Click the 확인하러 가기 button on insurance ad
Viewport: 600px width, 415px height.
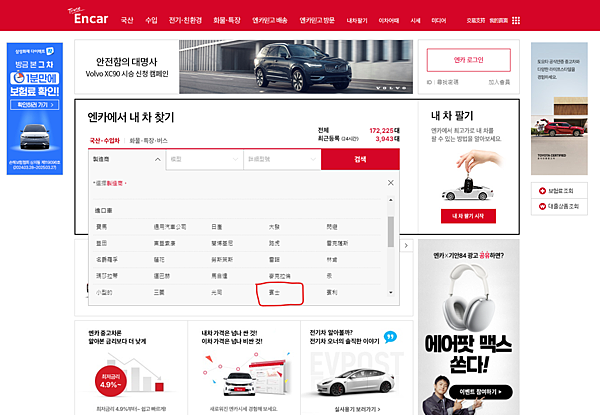pos(35,105)
